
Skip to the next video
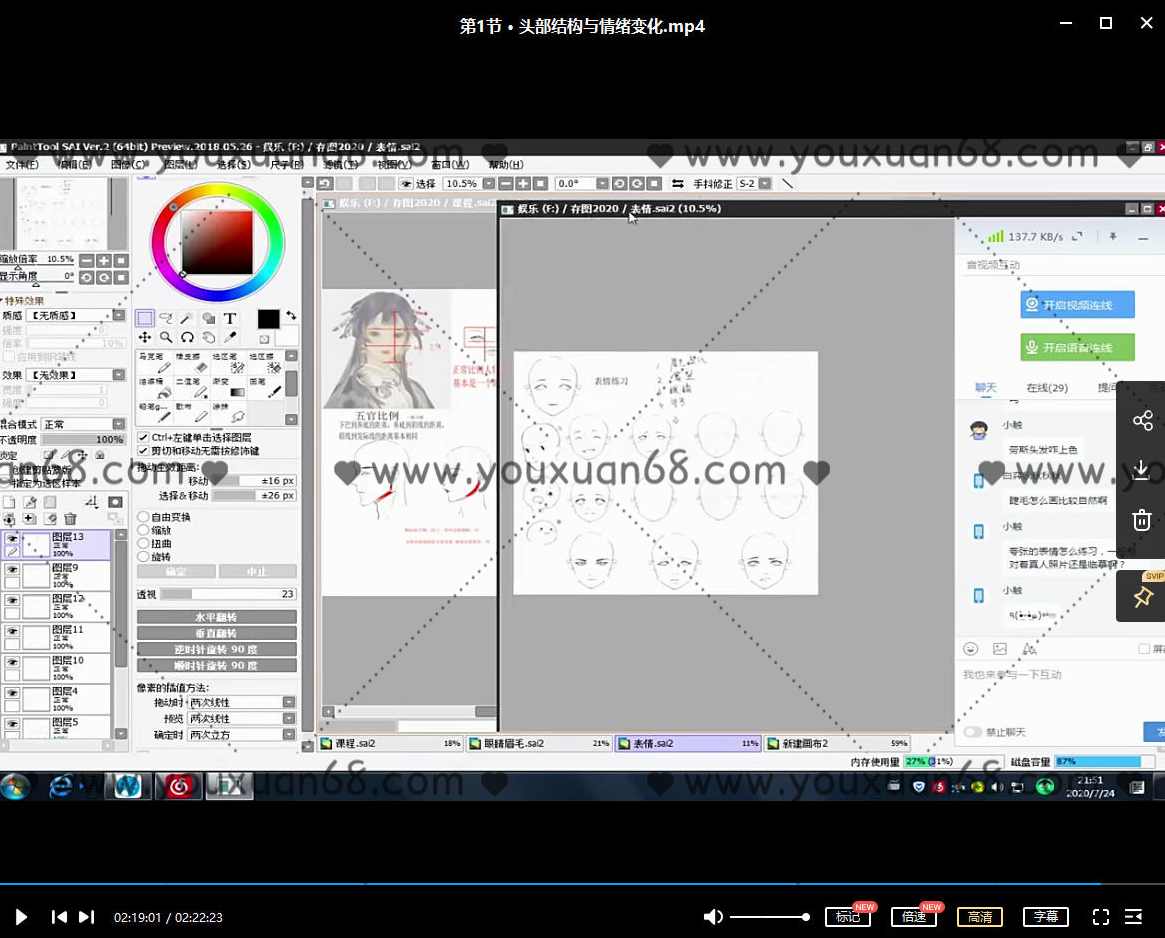87,917
